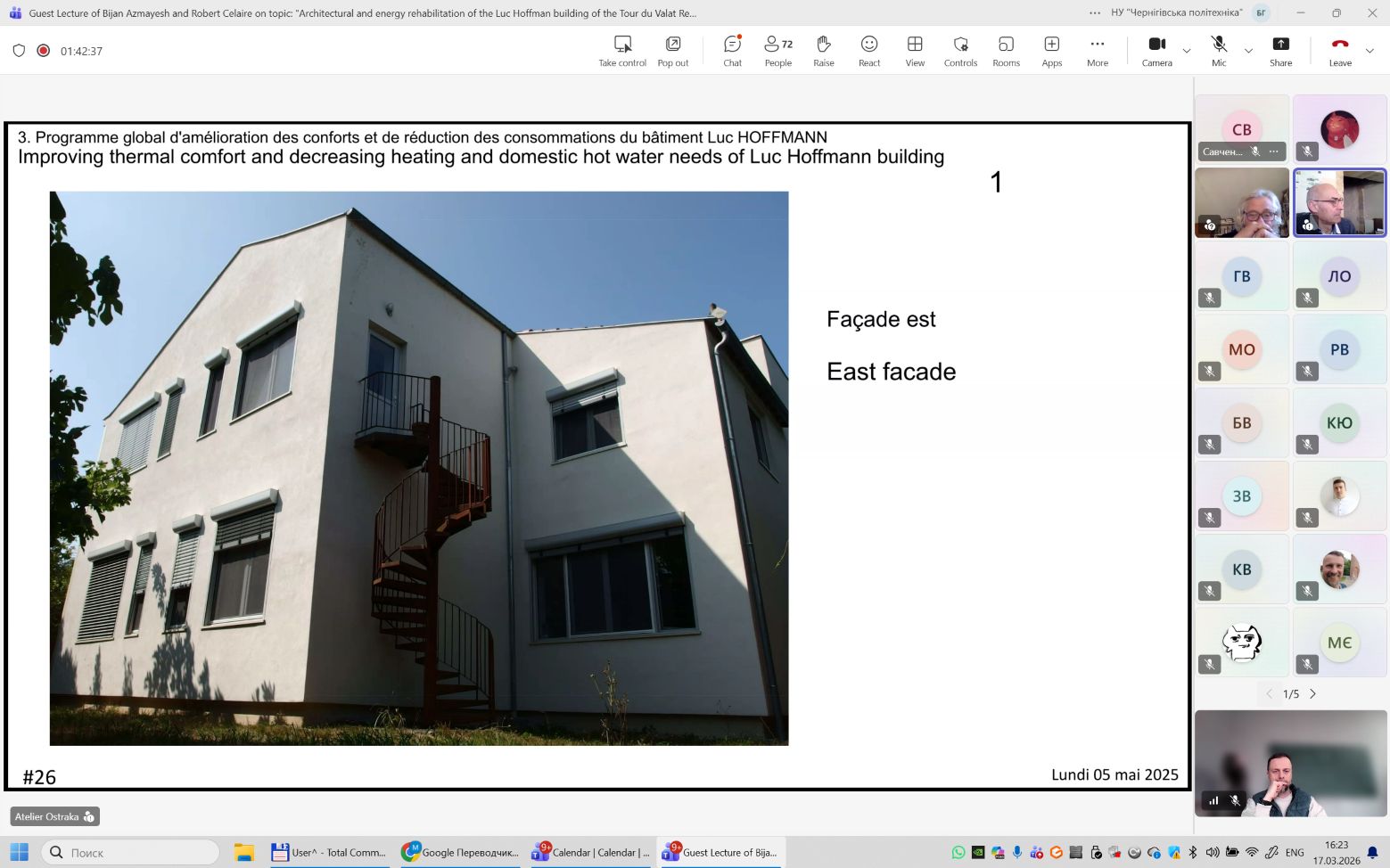Image resolution: width=1390 pixels, height=868 pixels.
Task: Toggle the Camera on
Action: (x=1156, y=51)
